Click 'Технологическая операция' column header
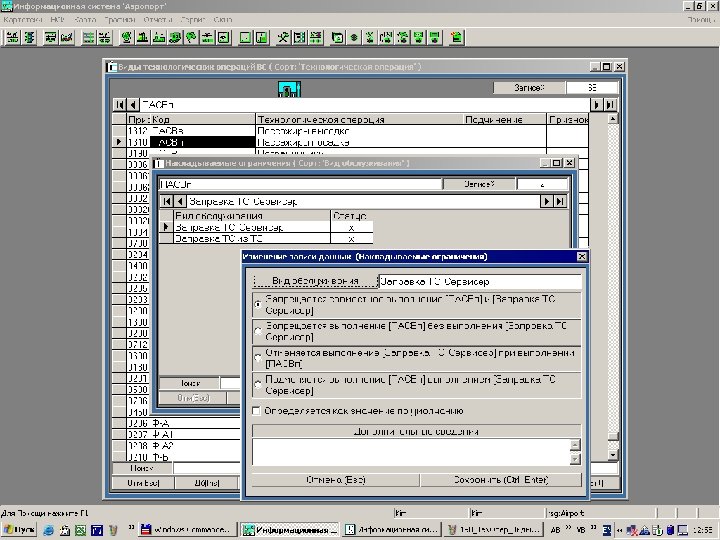This screenshot has height=540, width=720. click(358, 119)
